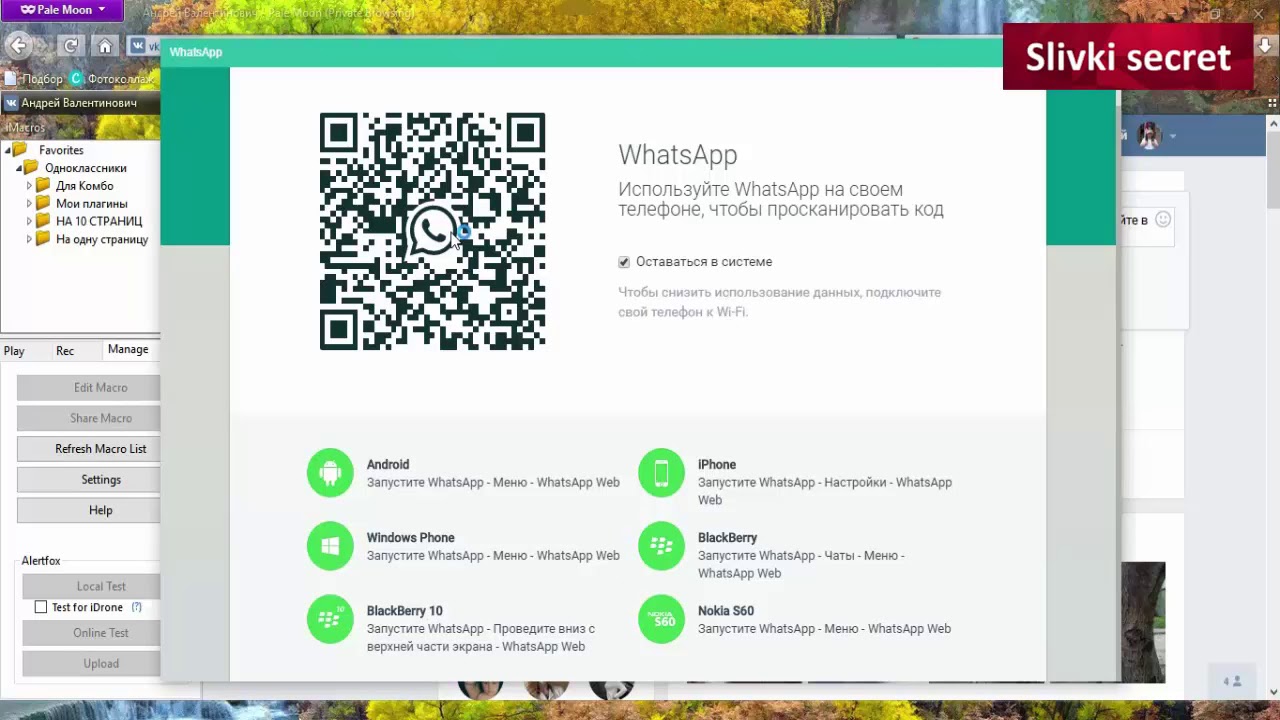Click the green BlackBerry 10 icon
The height and width of the screenshot is (720, 1280).
(330, 619)
